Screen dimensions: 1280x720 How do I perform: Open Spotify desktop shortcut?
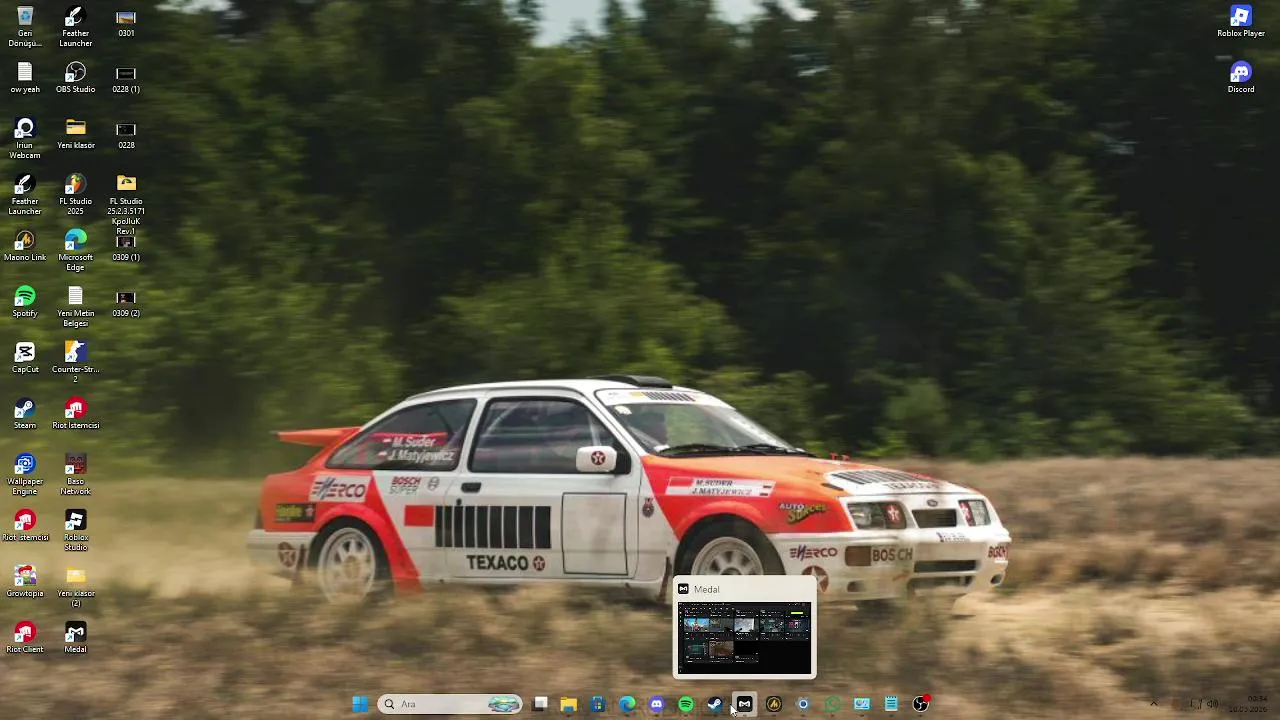25,302
